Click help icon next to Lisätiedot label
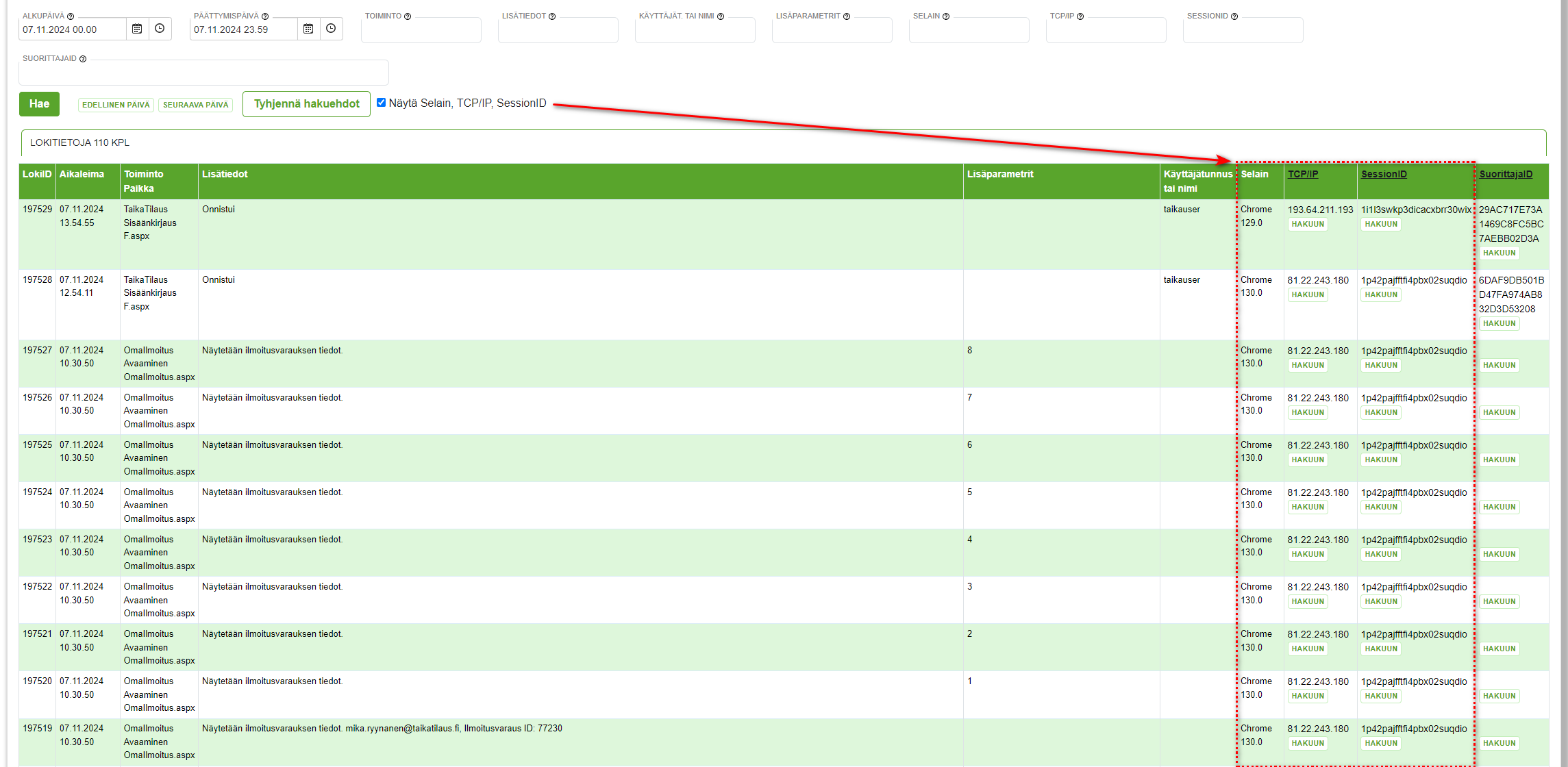Image resolution: width=1568 pixels, height=767 pixels. tap(552, 16)
